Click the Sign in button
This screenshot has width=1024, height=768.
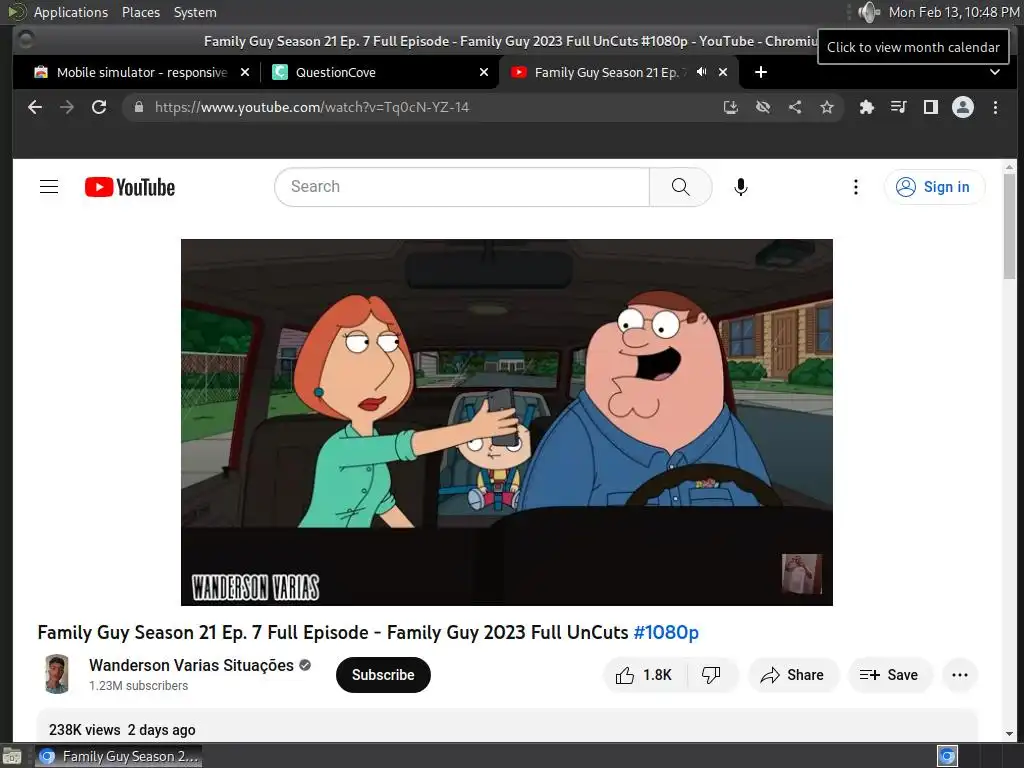[x=934, y=187]
